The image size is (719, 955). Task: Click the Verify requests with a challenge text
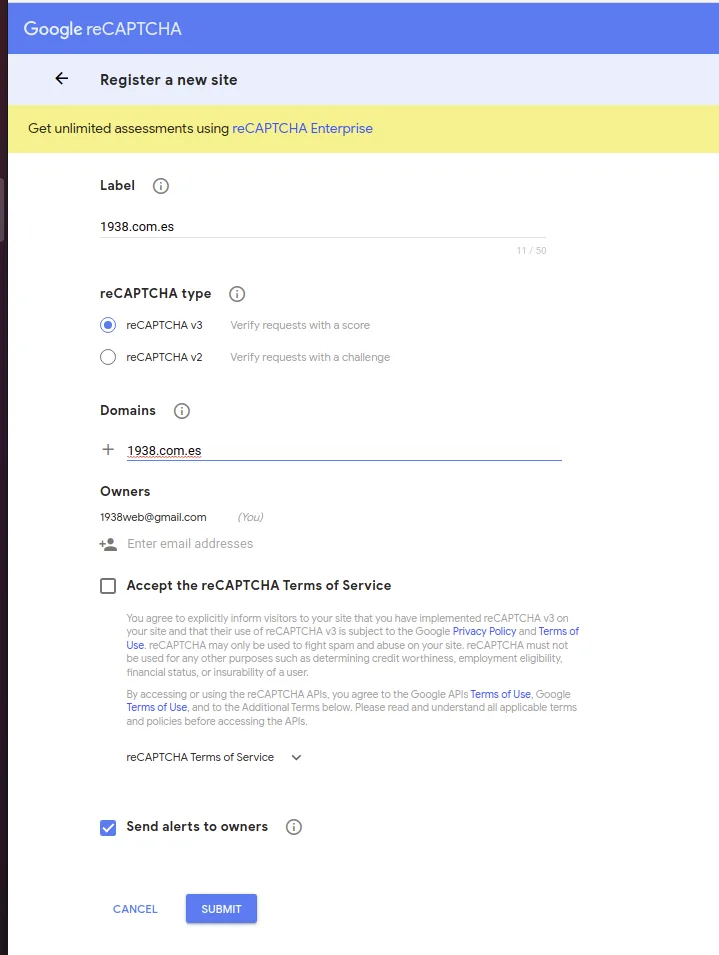(310, 357)
